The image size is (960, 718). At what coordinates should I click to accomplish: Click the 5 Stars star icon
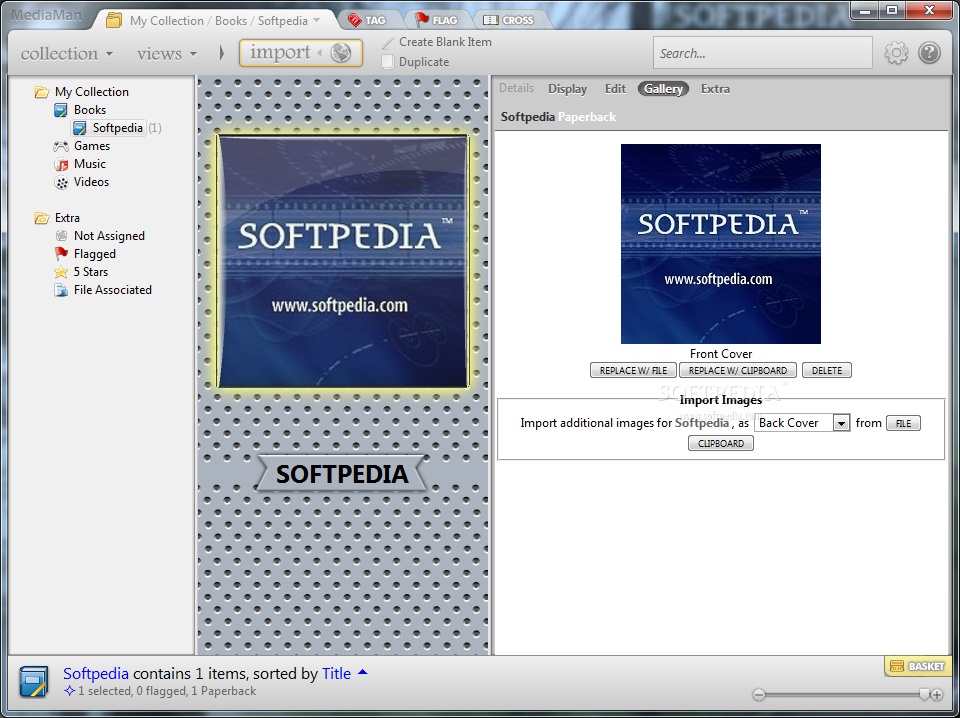(x=61, y=272)
